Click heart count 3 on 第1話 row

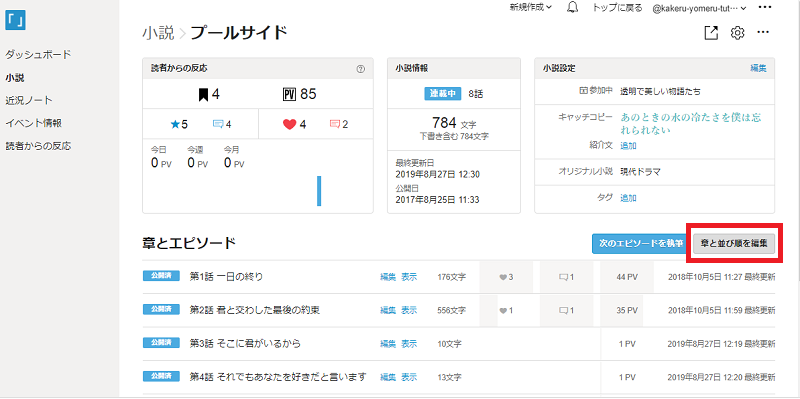(x=506, y=277)
